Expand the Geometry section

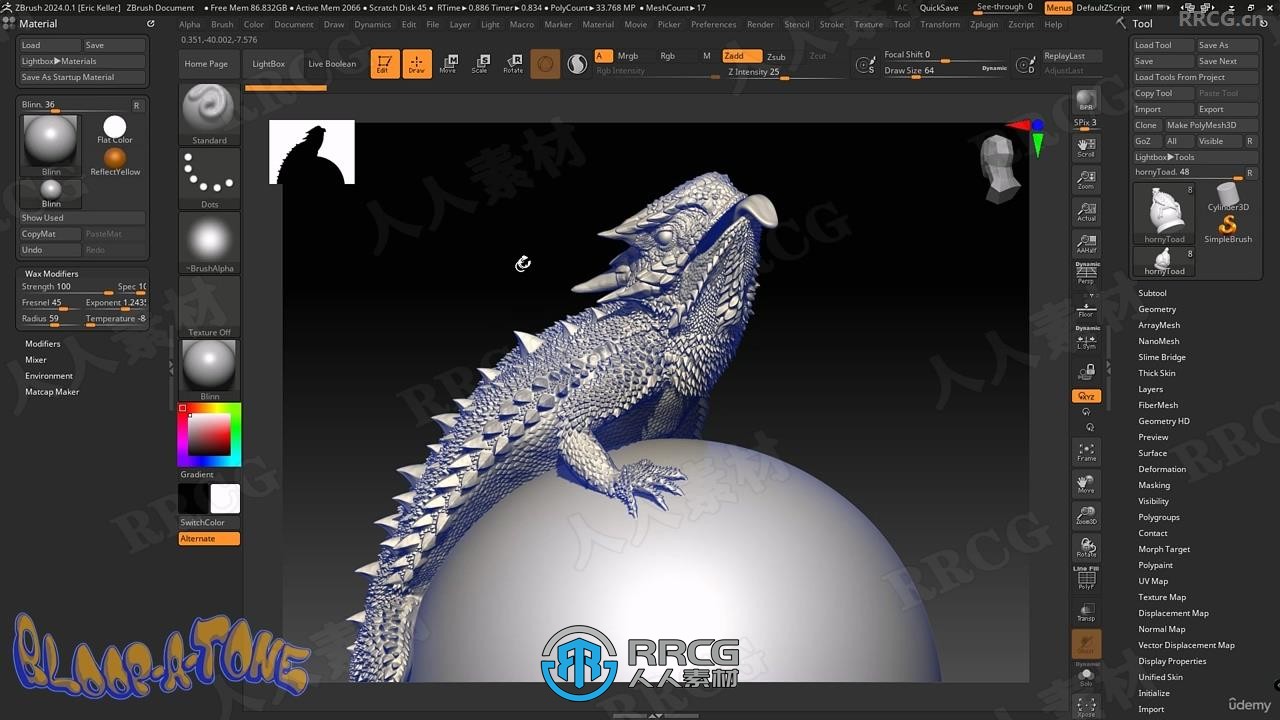pyautogui.click(x=1157, y=309)
